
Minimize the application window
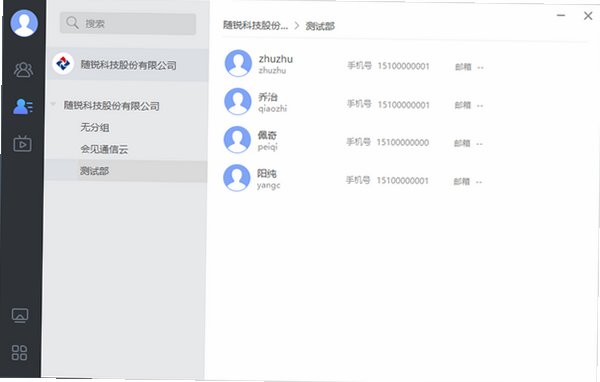point(561,15)
